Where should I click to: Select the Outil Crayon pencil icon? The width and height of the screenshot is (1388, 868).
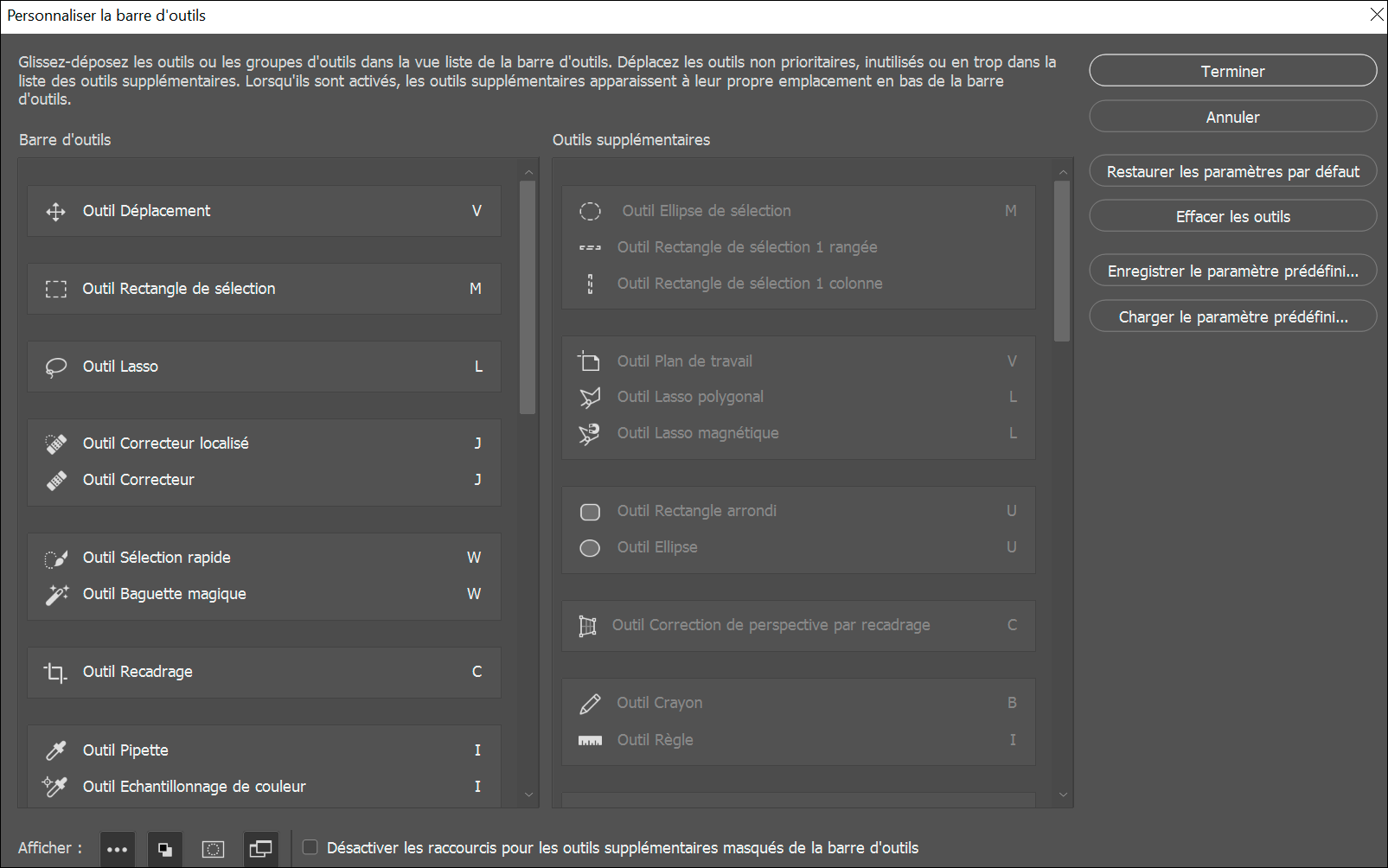[590, 704]
